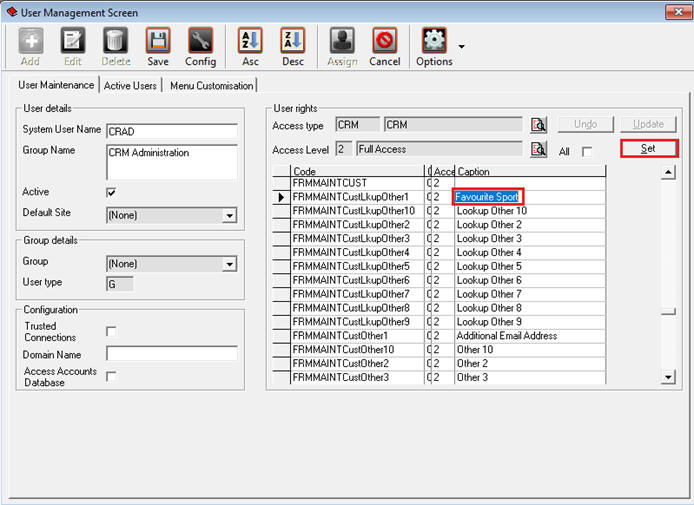Click scroll up arrow in rights grid
Image resolution: width=694 pixels, height=505 pixels.
(x=668, y=172)
